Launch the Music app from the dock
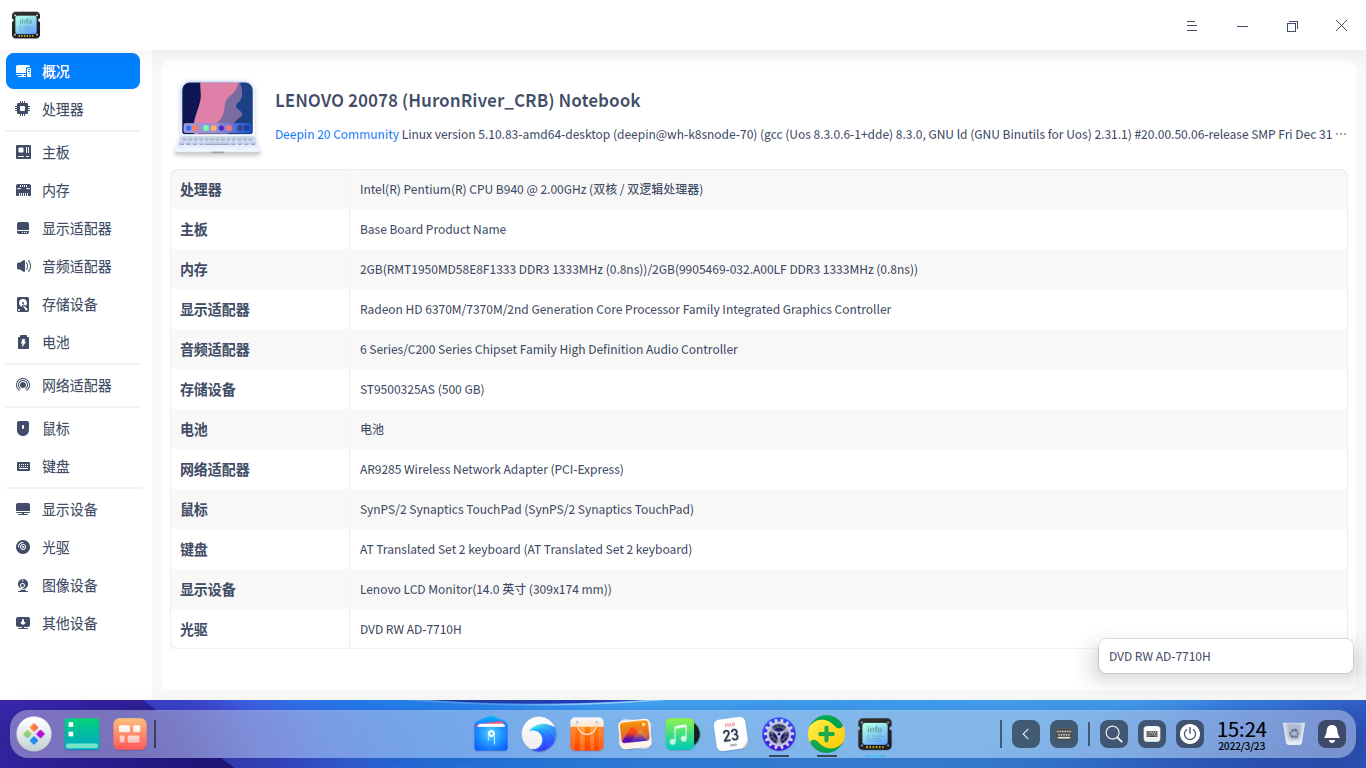The height and width of the screenshot is (768, 1366). (683, 735)
